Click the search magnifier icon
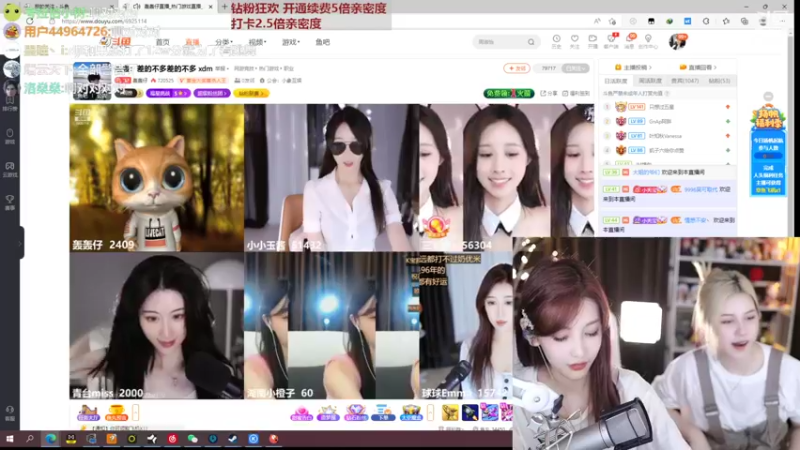 (531, 42)
